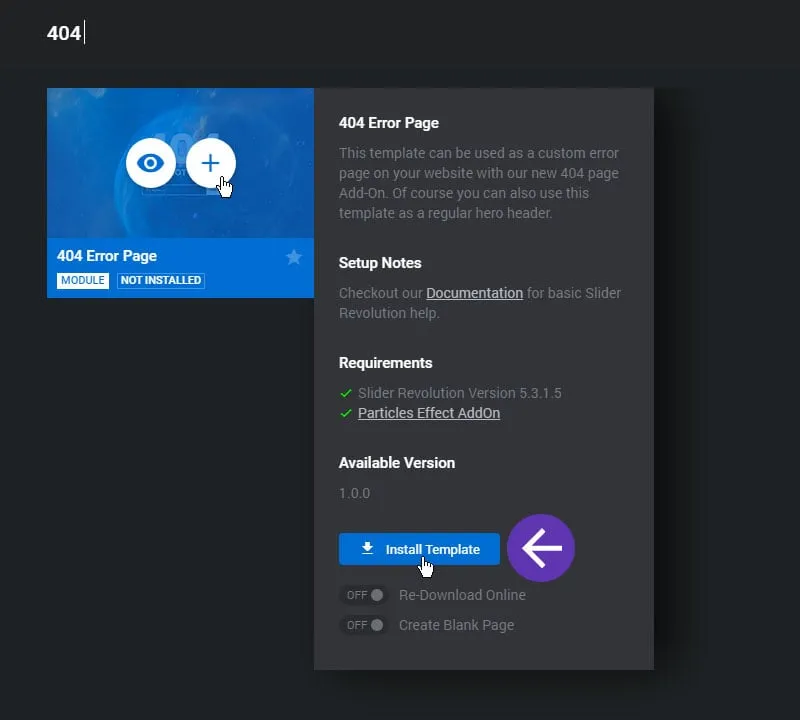Viewport: 800px width, 720px height.
Task: Click the NOT INSTALLED badge
Action: (x=161, y=280)
